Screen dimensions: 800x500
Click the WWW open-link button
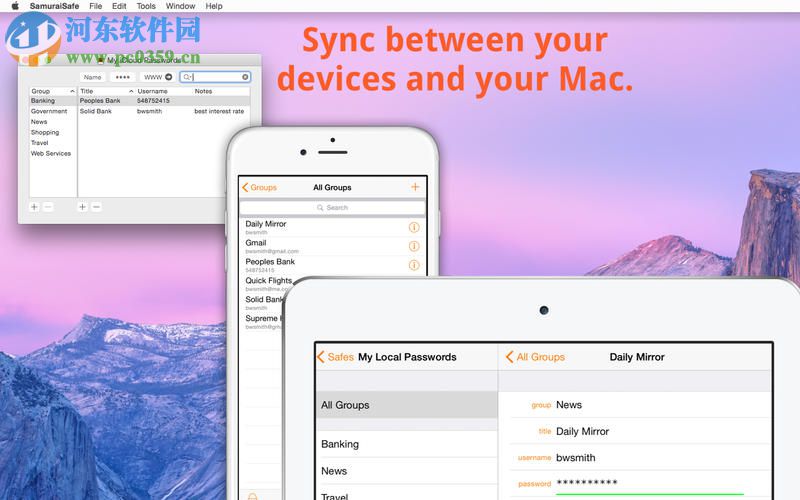tap(158, 77)
